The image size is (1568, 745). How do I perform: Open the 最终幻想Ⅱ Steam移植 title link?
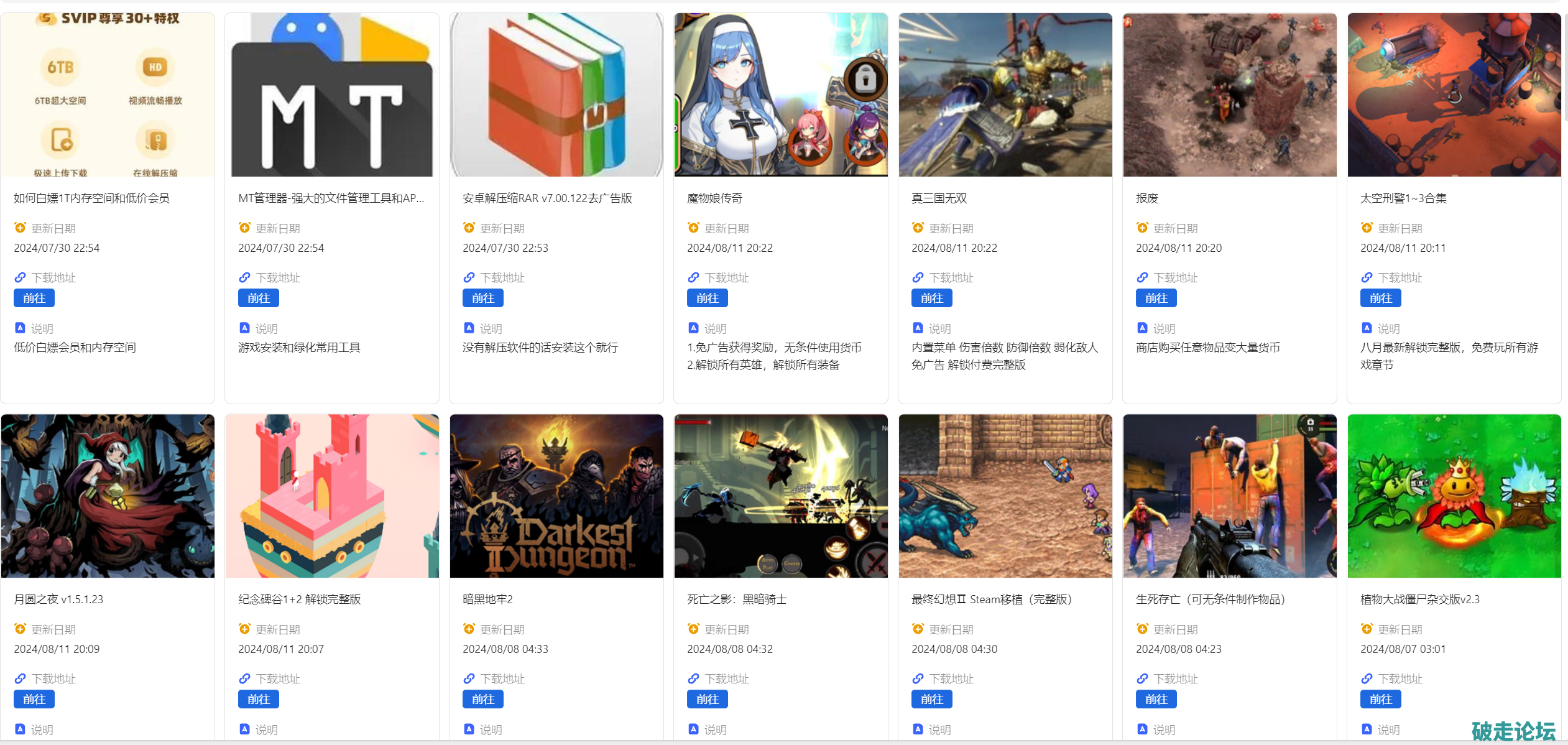(992, 599)
